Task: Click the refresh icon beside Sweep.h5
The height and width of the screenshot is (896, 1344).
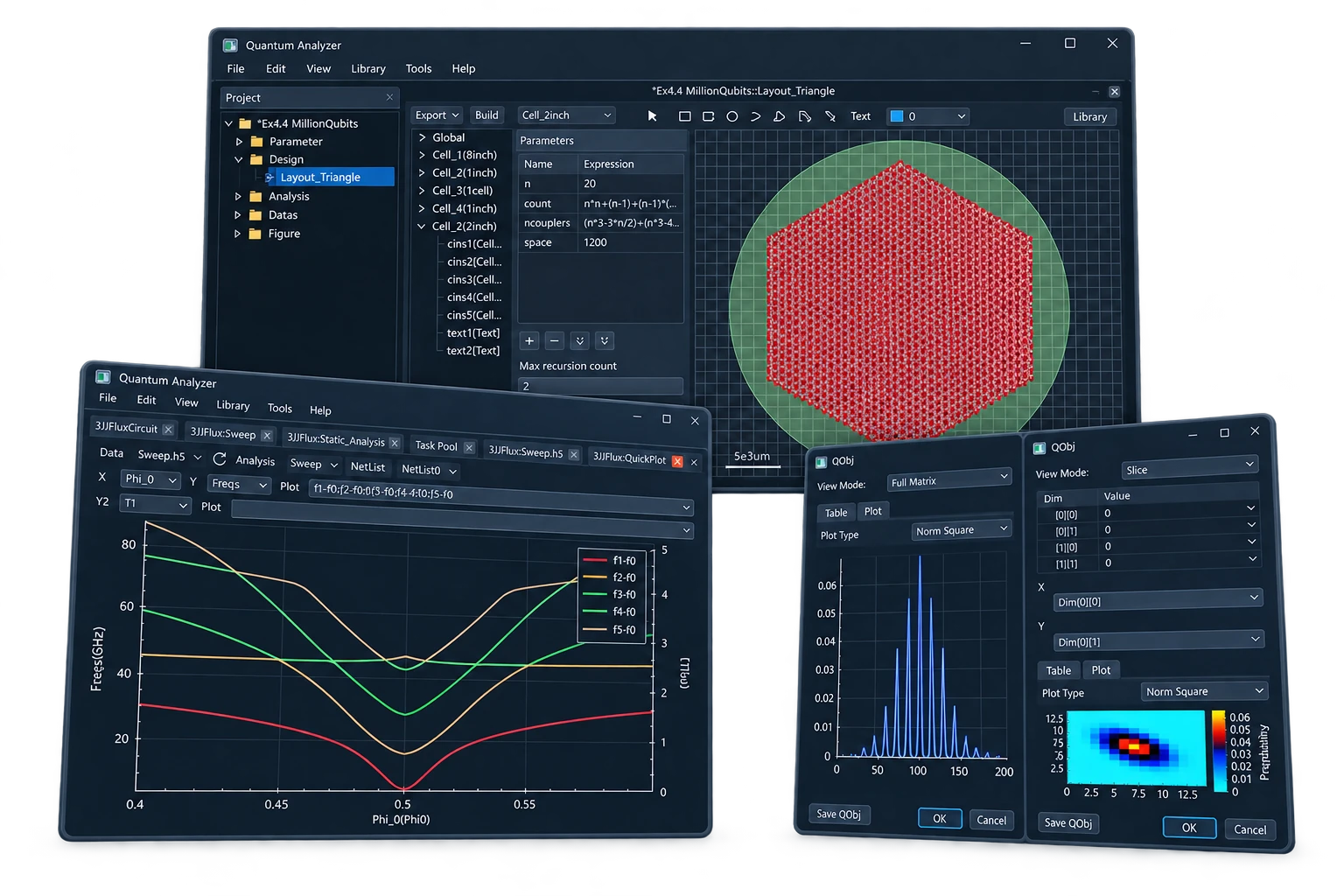Action: pyautogui.click(x=220, y=458)
